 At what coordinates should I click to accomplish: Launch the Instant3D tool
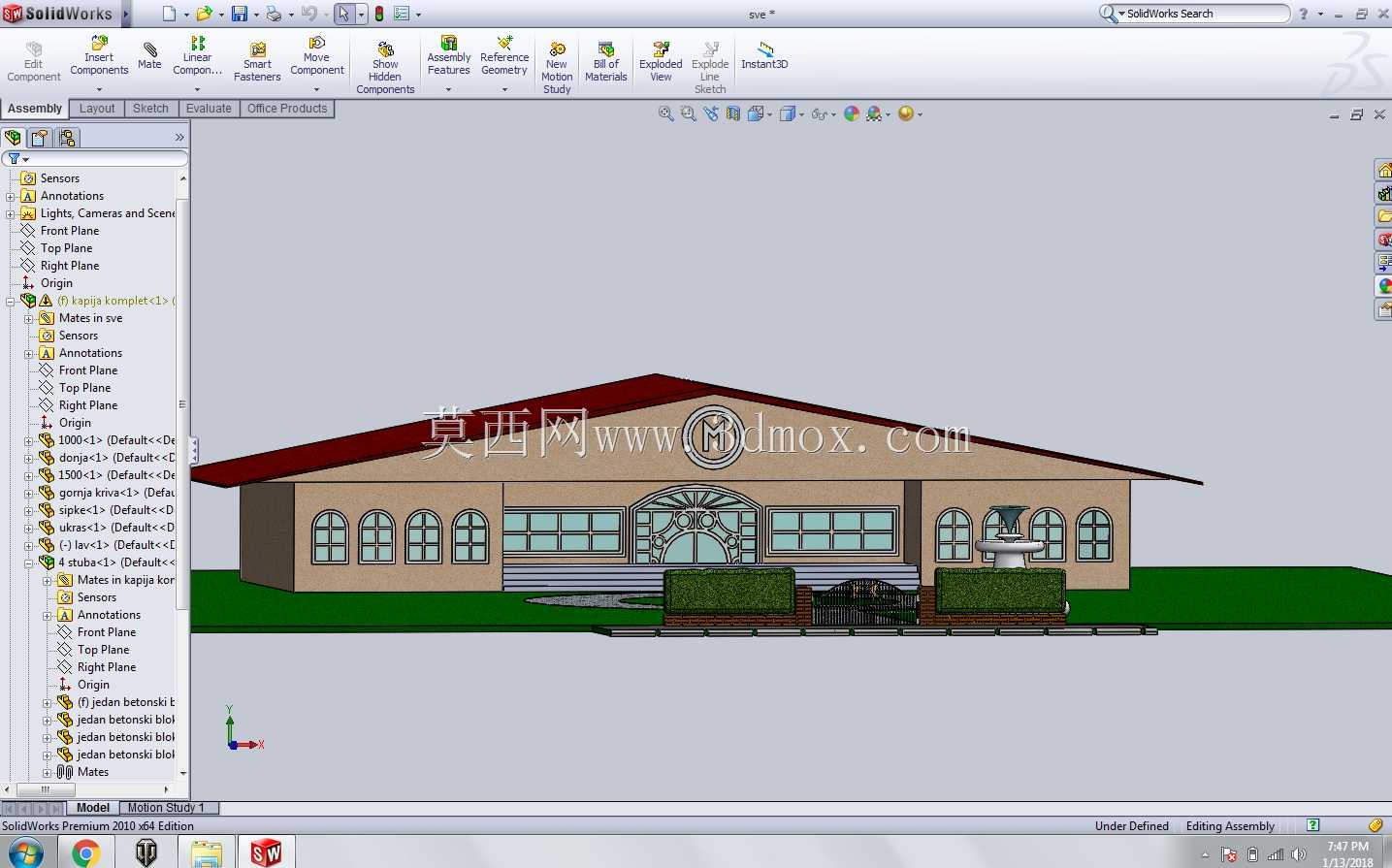pyautogui.click(x=764, y=56)
